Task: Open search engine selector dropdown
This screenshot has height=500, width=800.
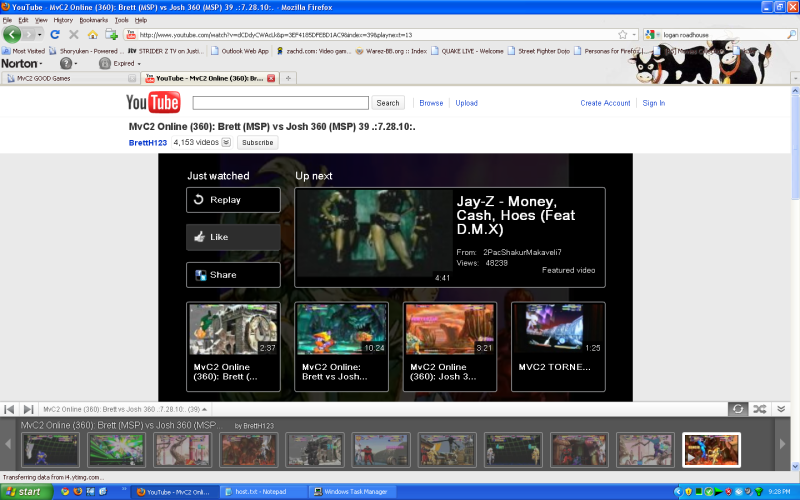Action: (x=653, y=35)
